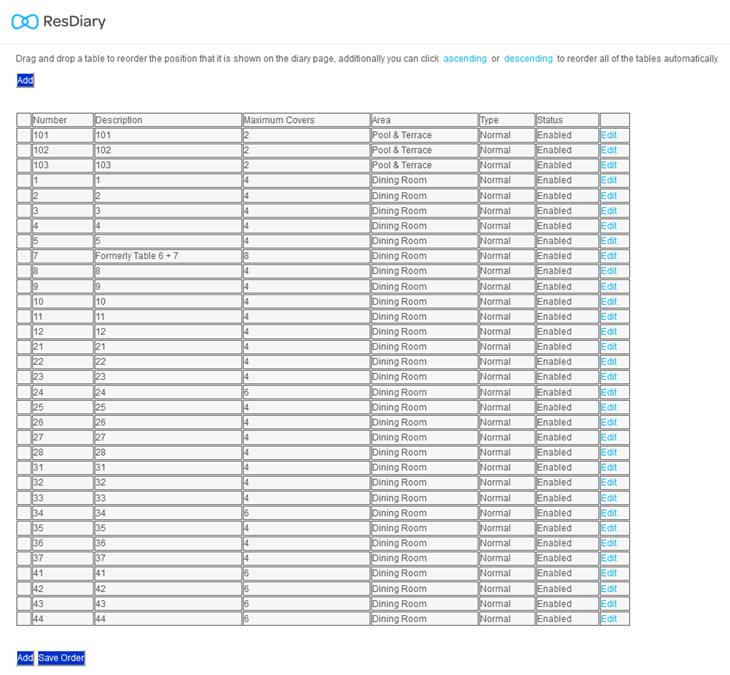This screenshot has width=730, height=675.
Task: Edit table 101
Action: tap(608, 135)
